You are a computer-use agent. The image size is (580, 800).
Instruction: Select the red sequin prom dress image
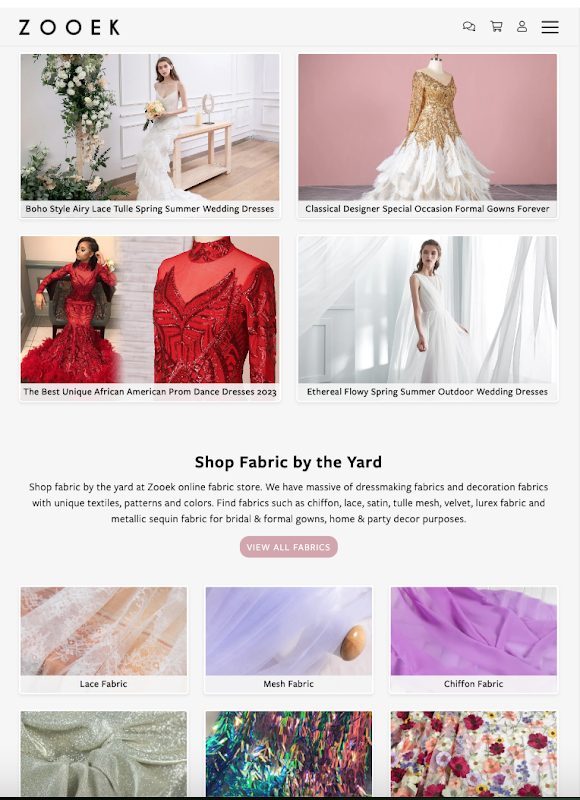click(x=150, y=309)
